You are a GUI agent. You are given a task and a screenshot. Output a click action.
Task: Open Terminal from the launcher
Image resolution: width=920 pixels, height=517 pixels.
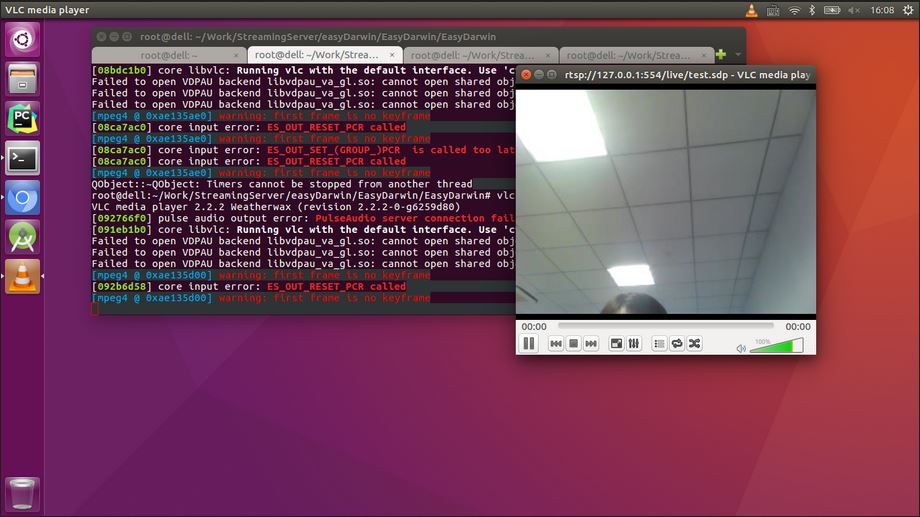22,158
